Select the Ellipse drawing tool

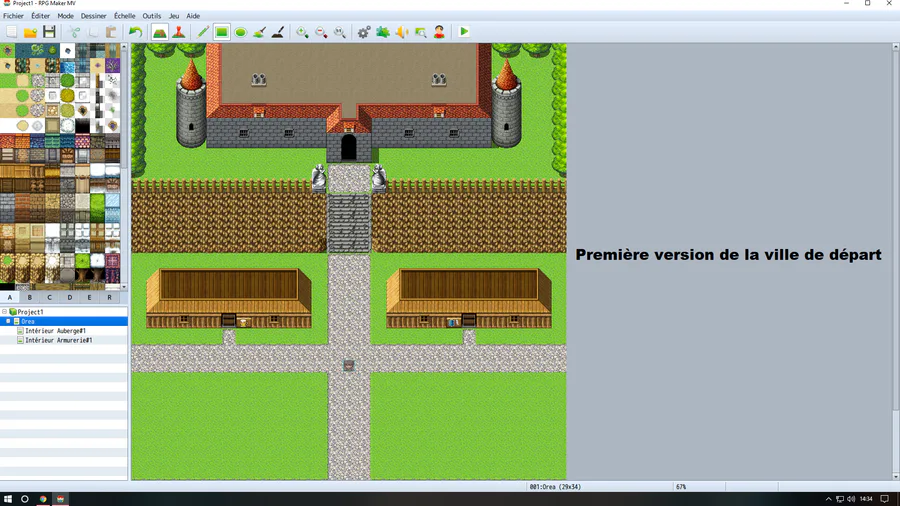[240, 32]
